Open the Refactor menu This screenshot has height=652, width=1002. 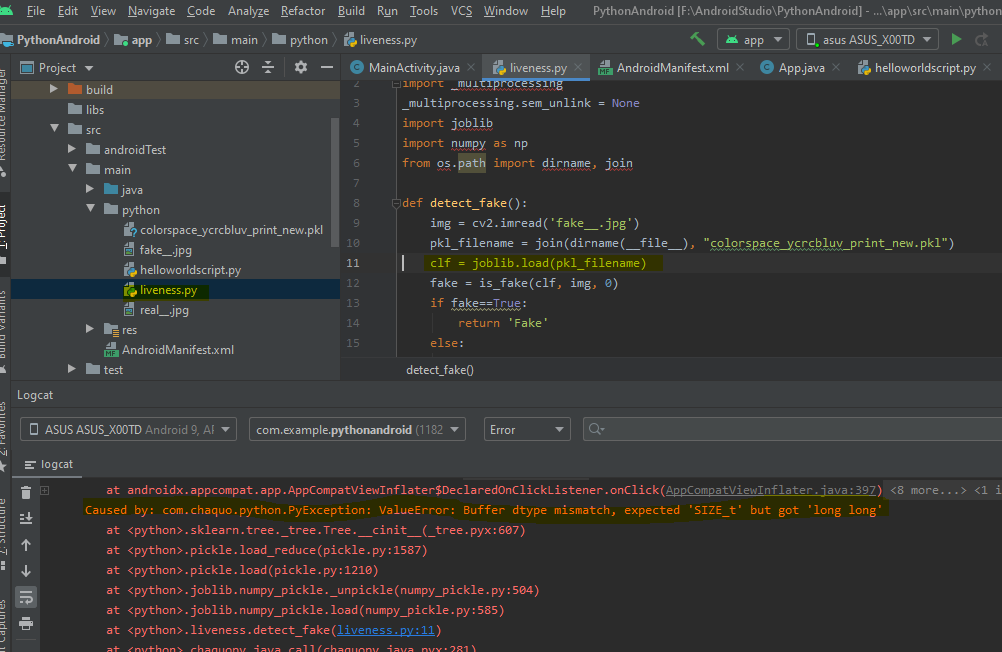click(302, 11)
